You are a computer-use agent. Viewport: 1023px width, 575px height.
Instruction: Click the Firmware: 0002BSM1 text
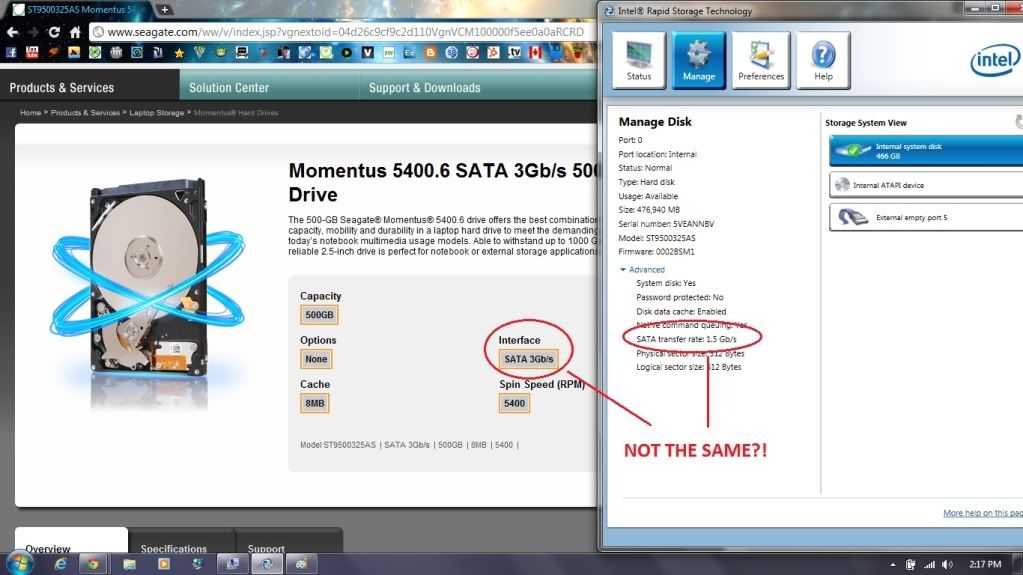pyautogui.click(x=656, y=251)
